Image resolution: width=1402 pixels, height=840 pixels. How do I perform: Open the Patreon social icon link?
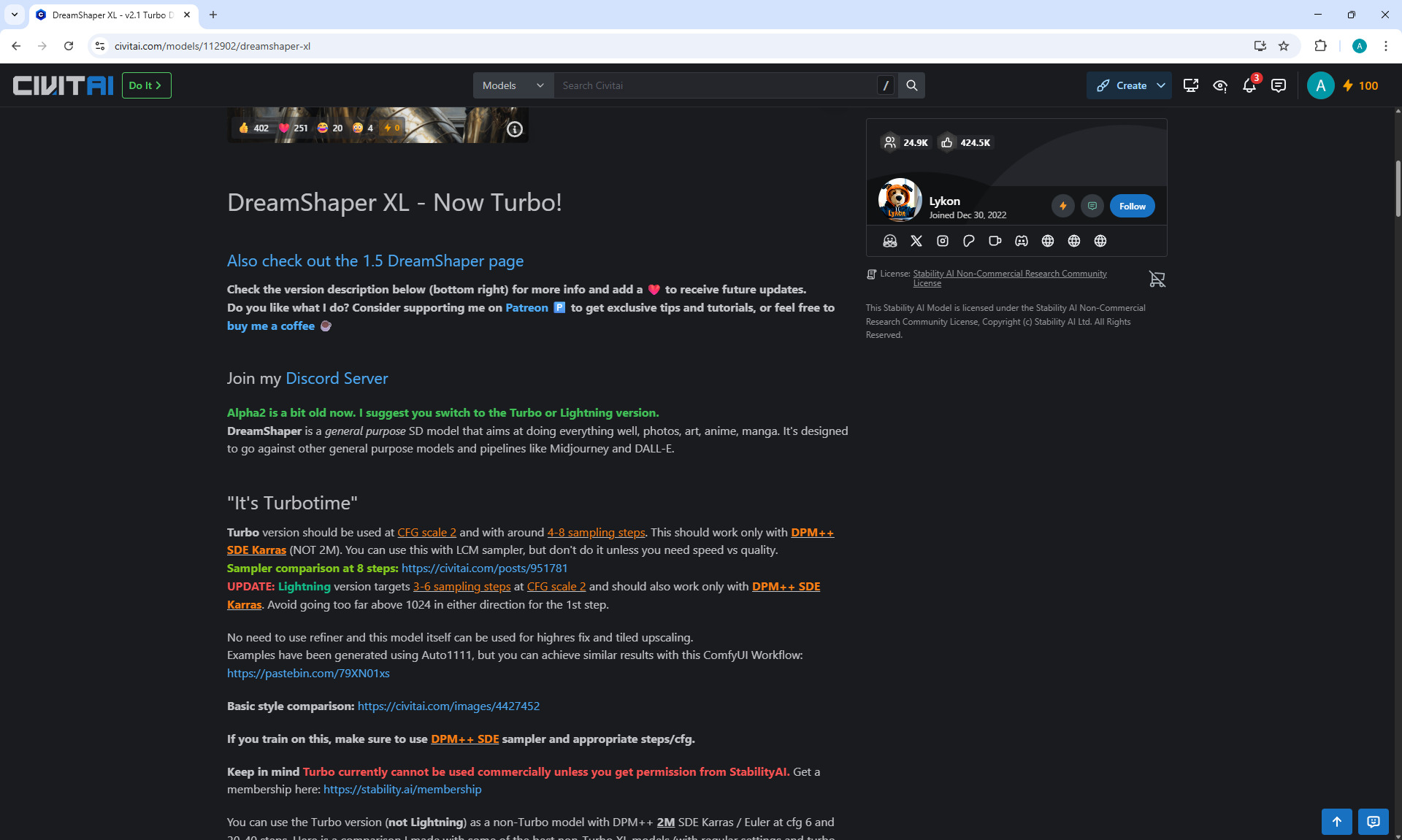pyautogui.click(x=969, y=241)
